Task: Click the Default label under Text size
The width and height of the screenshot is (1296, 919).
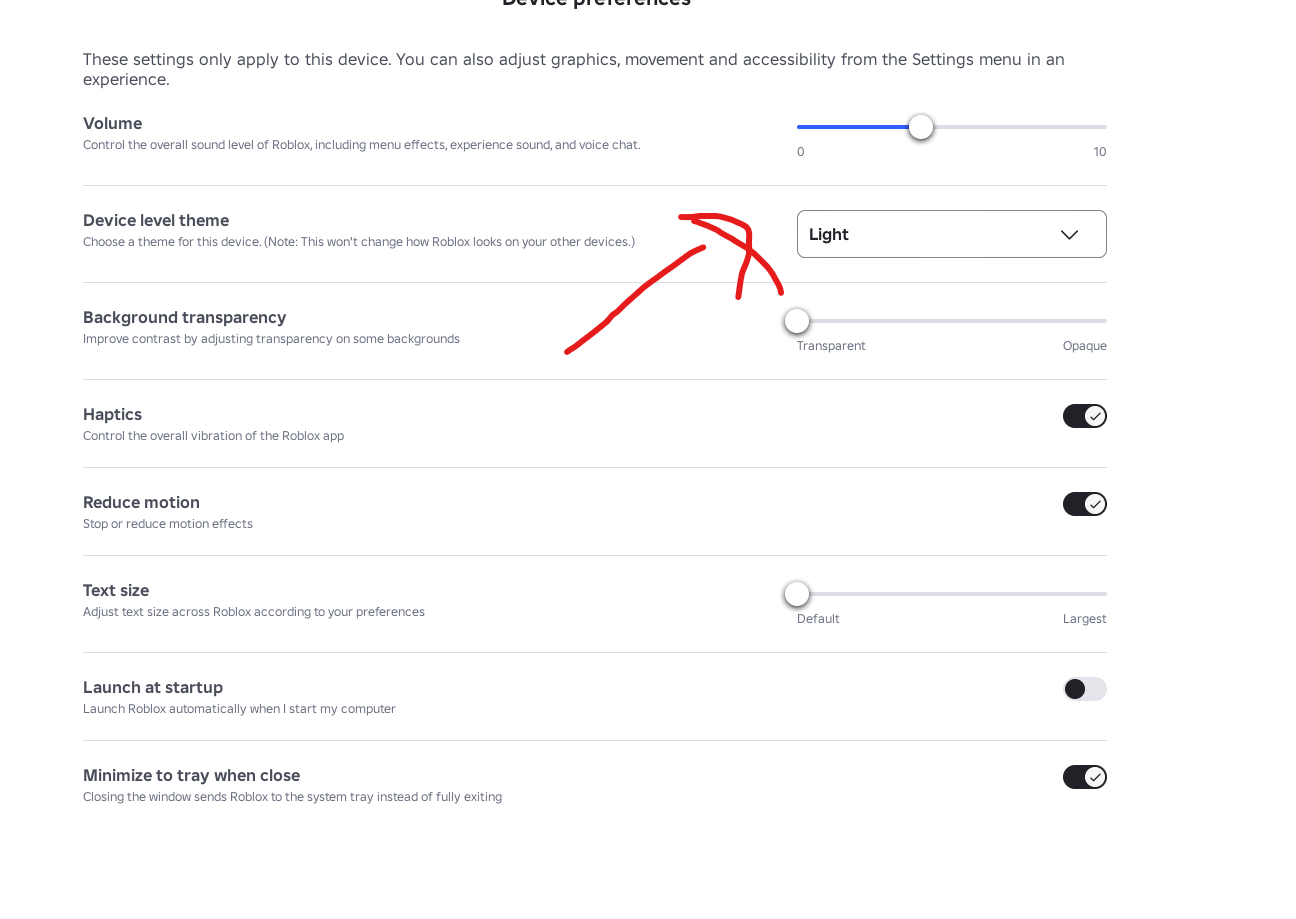Action: [x=818, y=619]
